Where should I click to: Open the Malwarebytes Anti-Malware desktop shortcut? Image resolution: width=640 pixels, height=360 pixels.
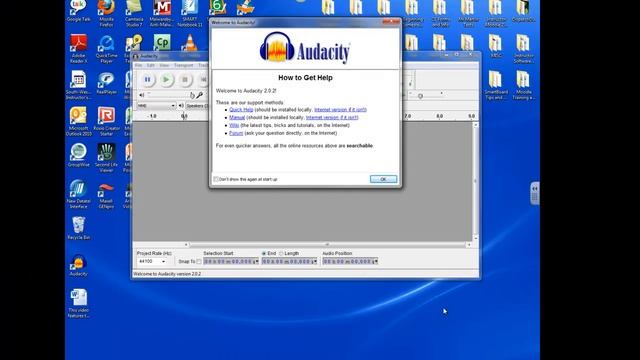click(x=162, y=13)
